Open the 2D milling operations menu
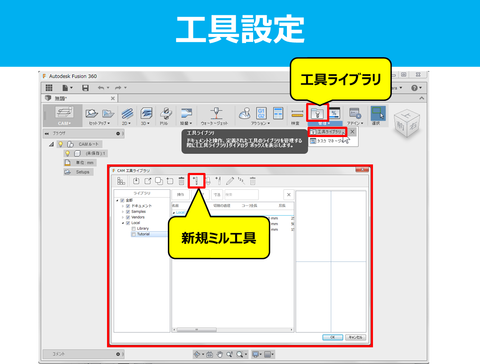Viewport: 480px width, 364px height. click(x=127, y=116)
